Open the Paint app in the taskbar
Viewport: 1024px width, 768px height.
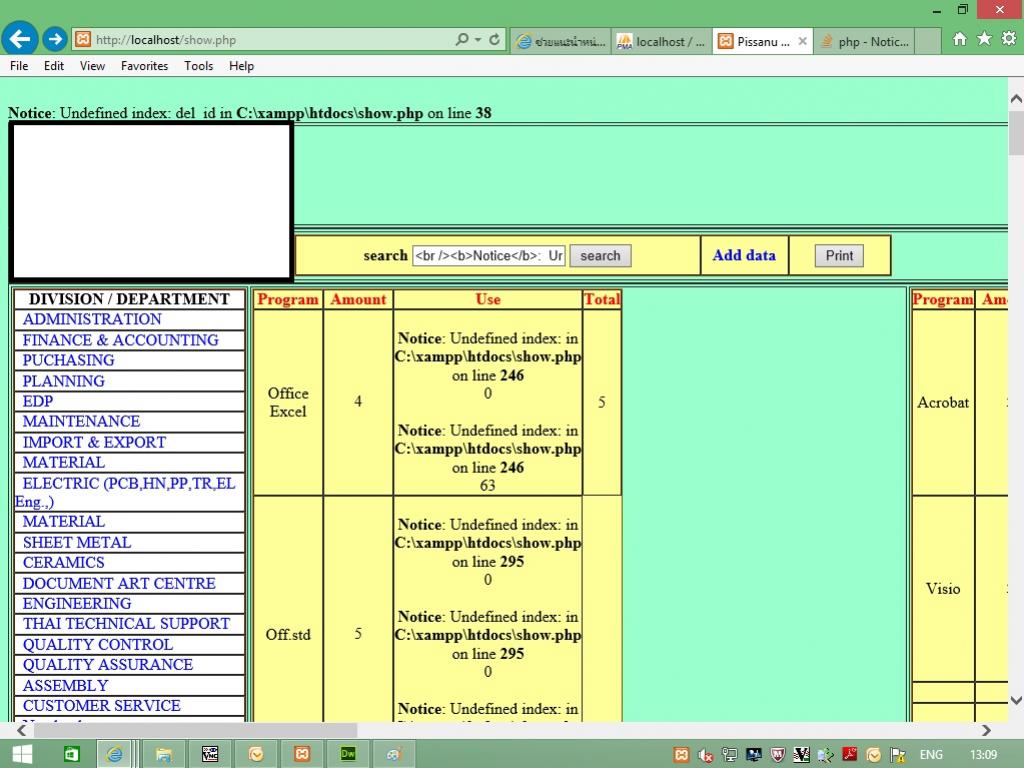tap(394, 754)
